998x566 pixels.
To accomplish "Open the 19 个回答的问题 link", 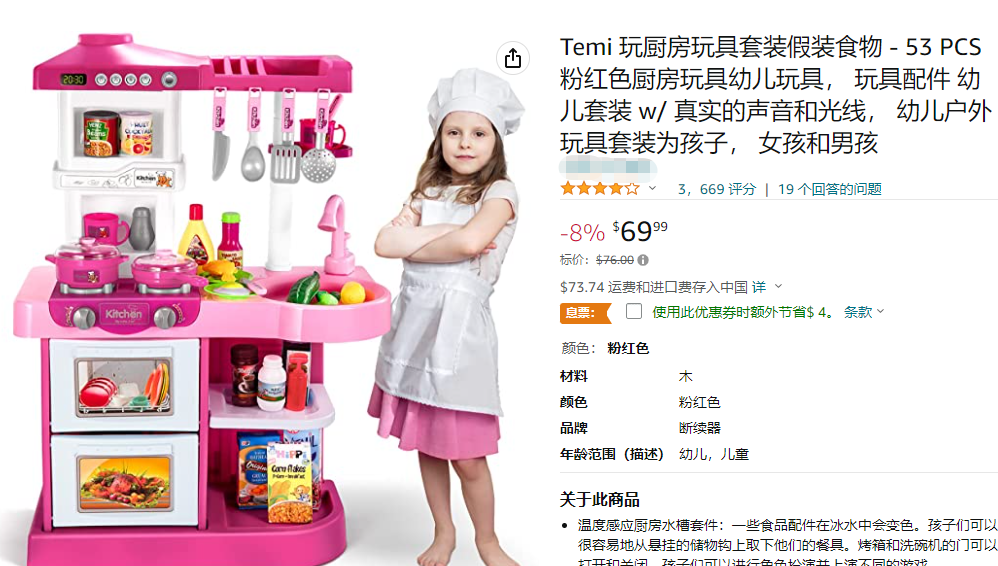I will tap(829, 189).
